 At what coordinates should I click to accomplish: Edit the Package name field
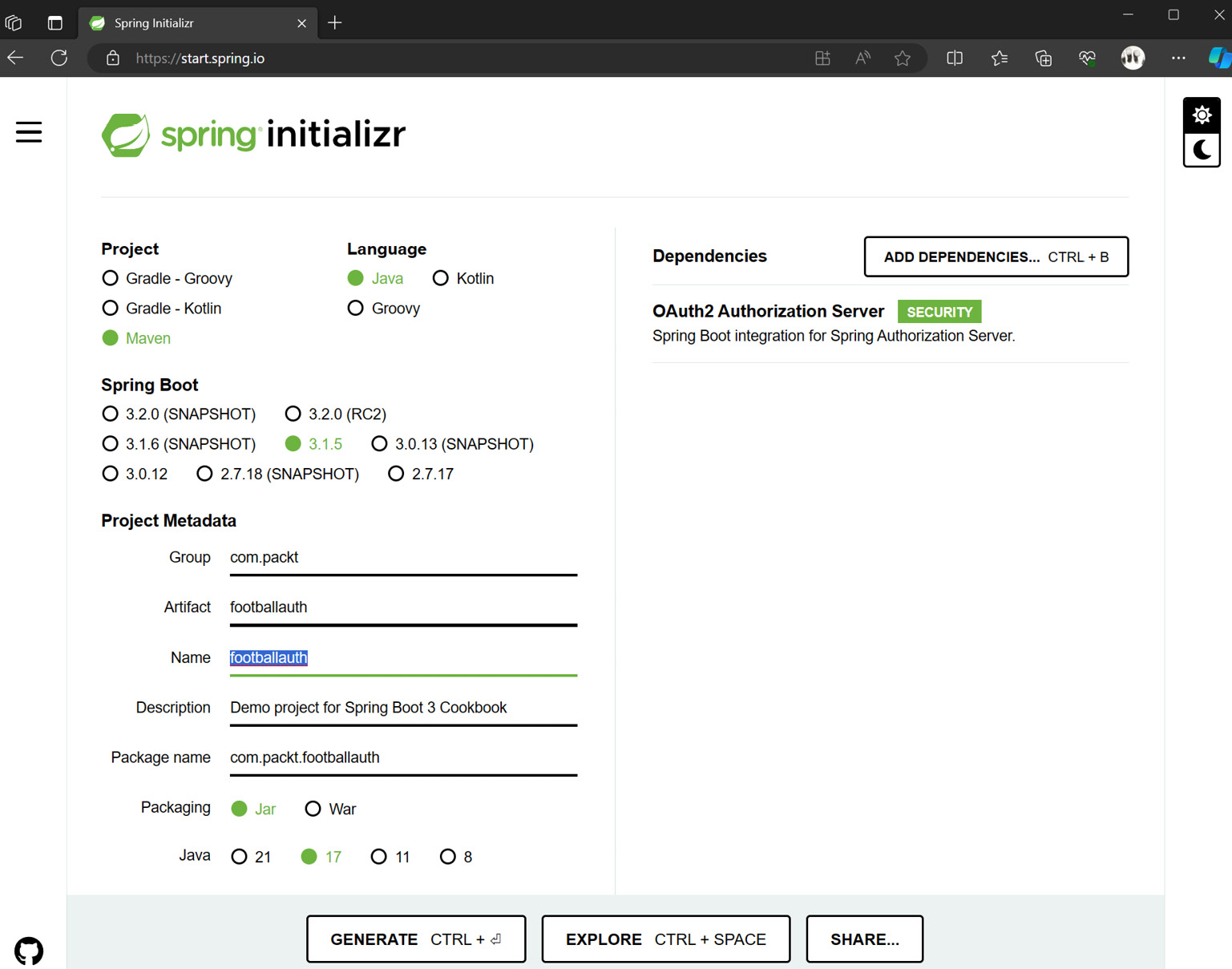click(x=403, y=757)
